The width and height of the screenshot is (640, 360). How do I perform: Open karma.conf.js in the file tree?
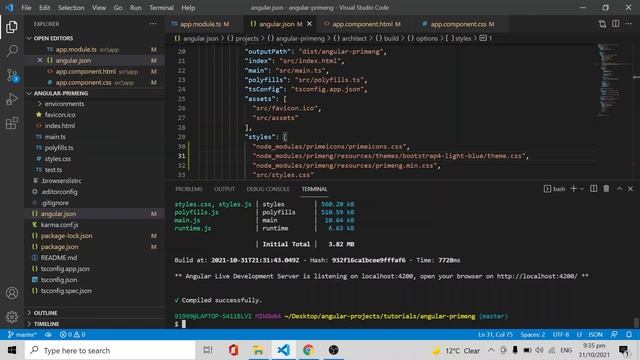click(x=60, y=225)
